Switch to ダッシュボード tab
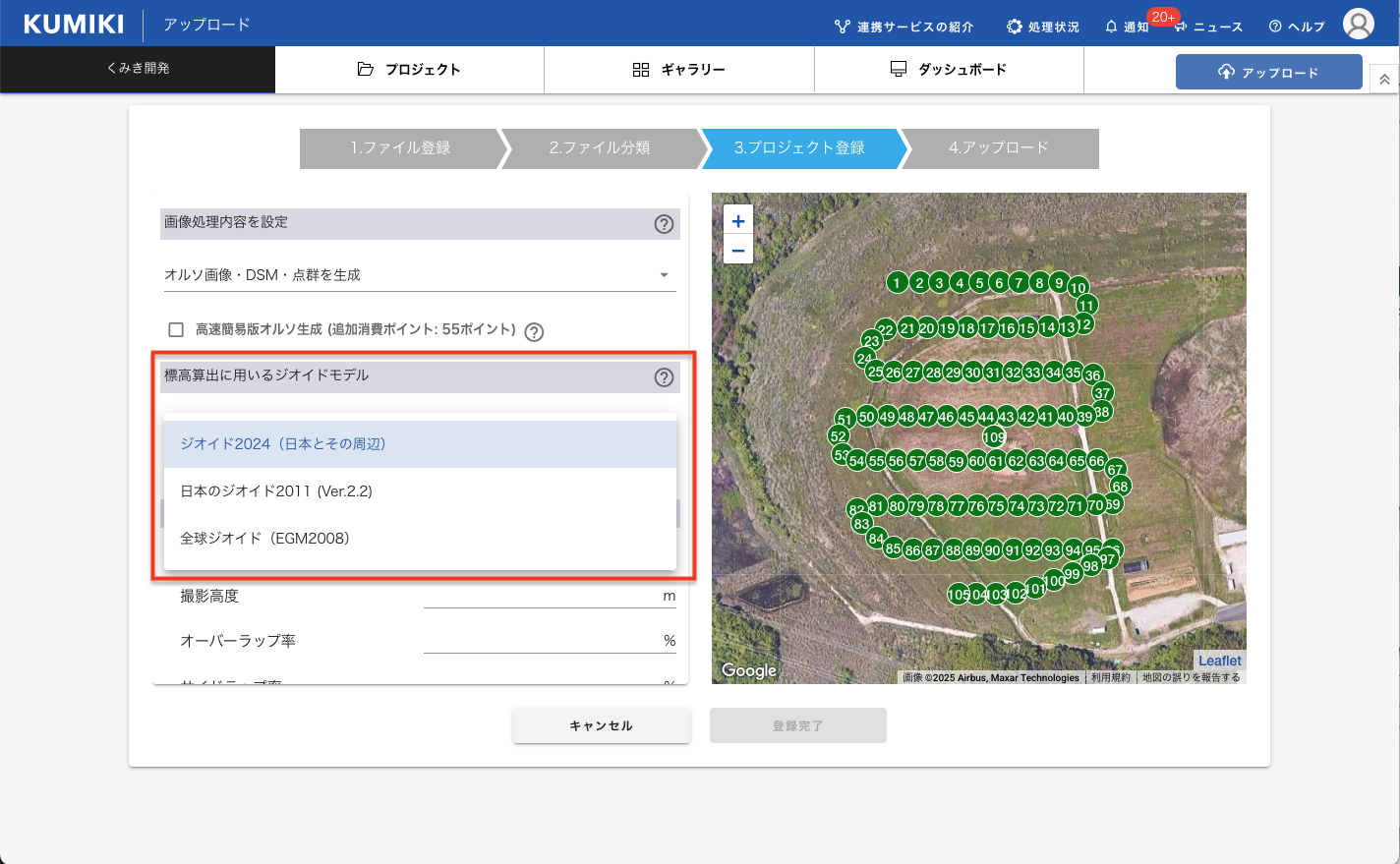 (x=949, y=70)
